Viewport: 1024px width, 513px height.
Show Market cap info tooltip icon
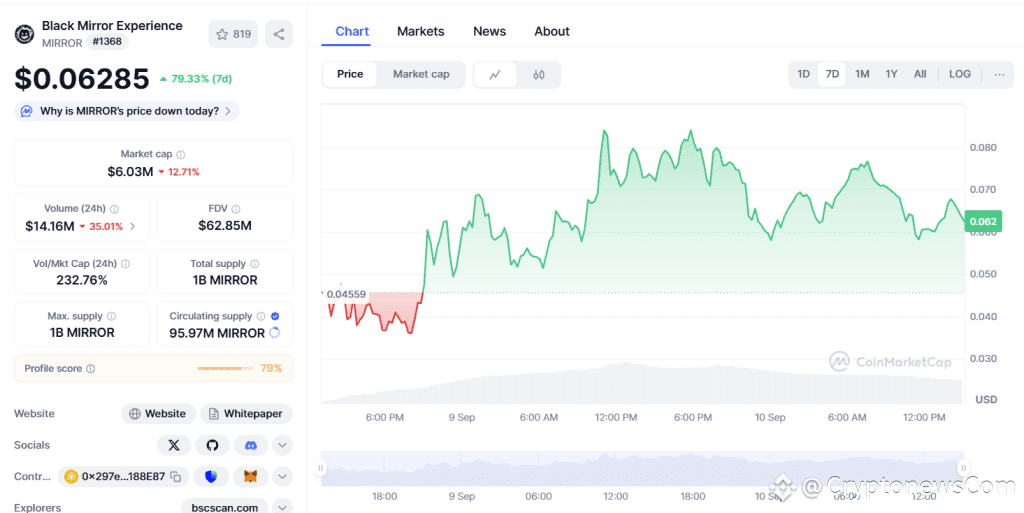pyautogui.click(x=181, y=155)
